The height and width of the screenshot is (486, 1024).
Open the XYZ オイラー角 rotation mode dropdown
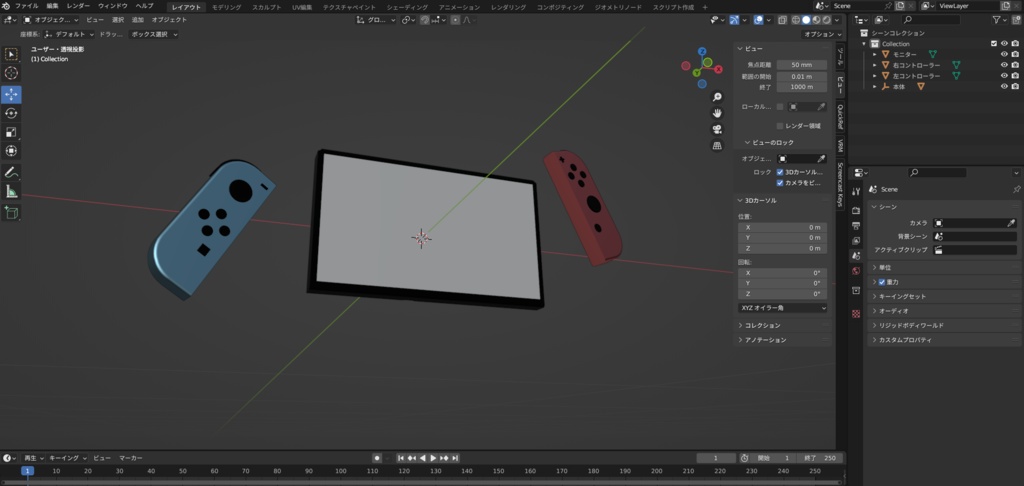[x=783, y=308]
